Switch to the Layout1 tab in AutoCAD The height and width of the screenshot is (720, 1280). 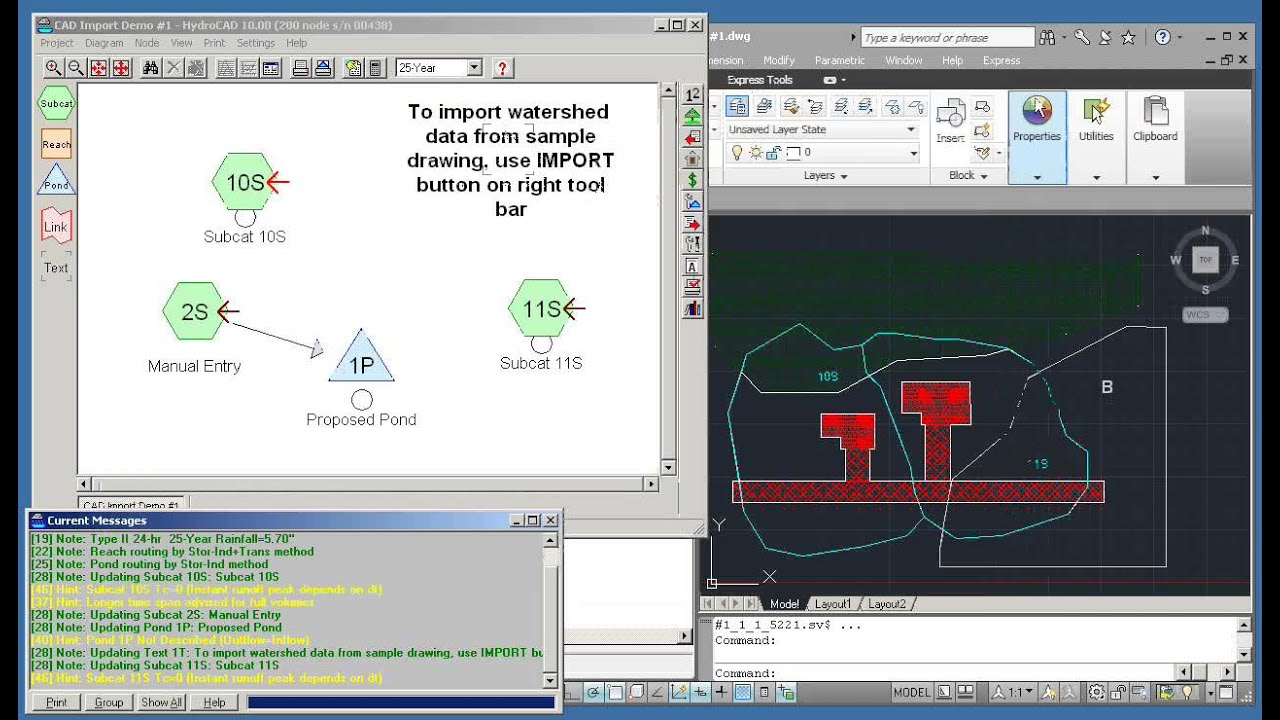point(832,604)
